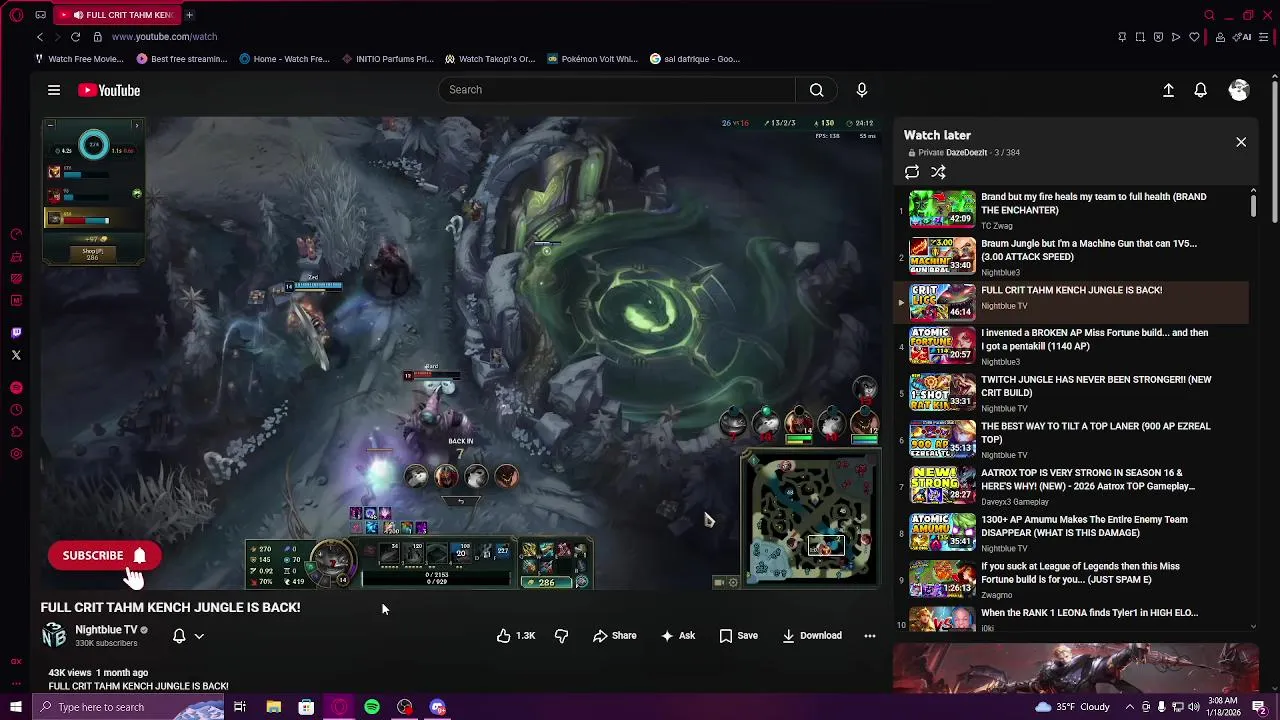
Task: Open YouTube upload create icon
Action: [x=1168, y=90]
